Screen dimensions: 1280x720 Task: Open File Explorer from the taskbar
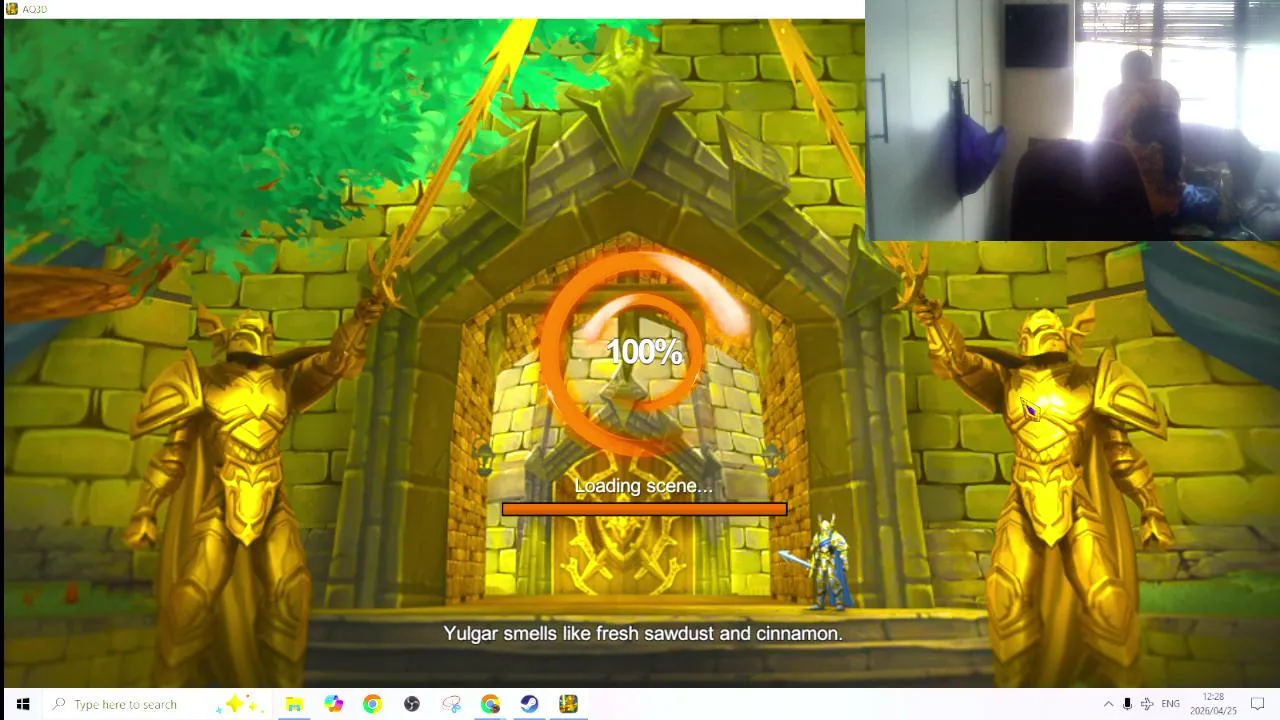click(294, 704)
